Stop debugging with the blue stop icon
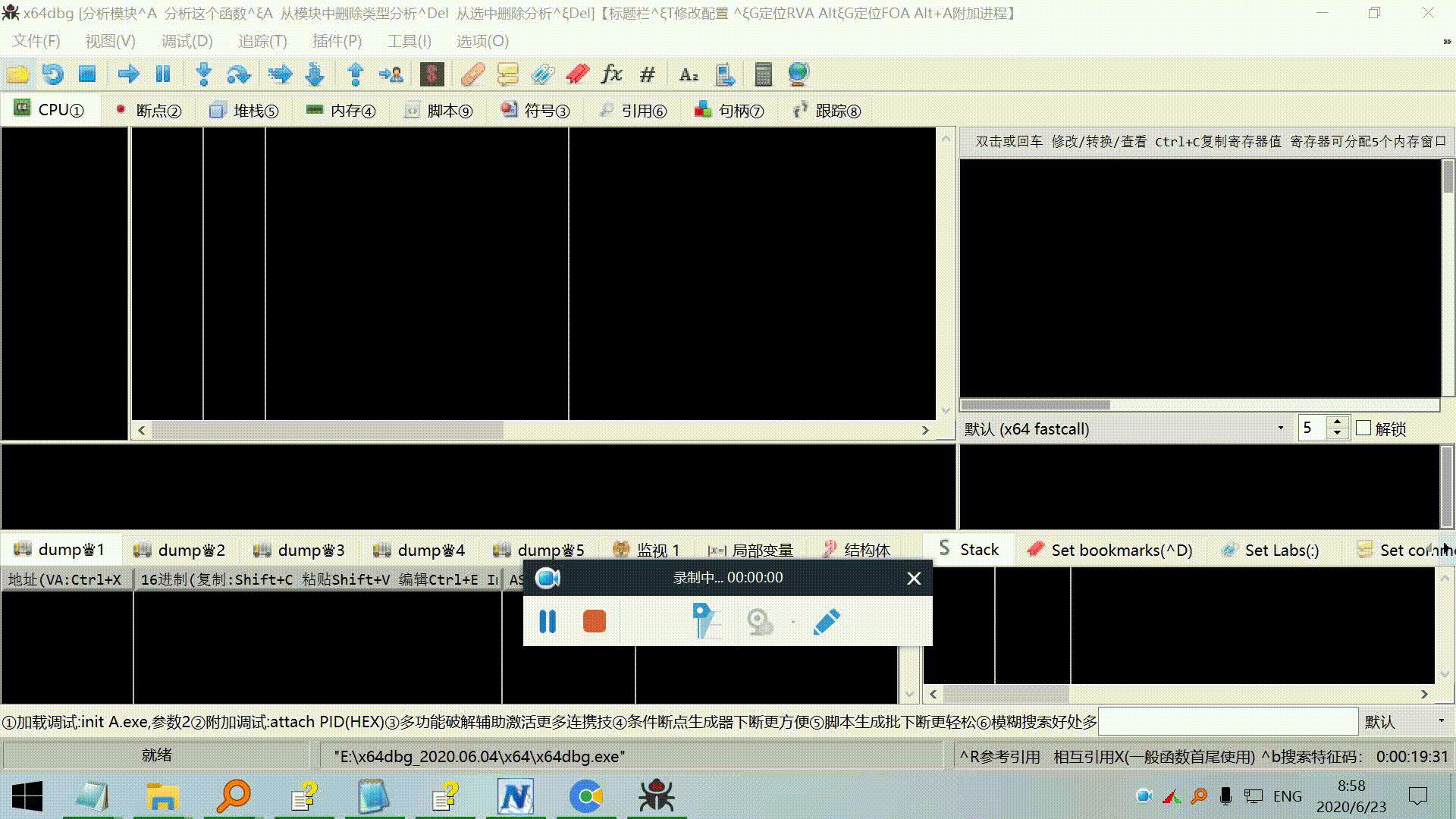Screen dimensions: 1456x819 tap(87, 74)
